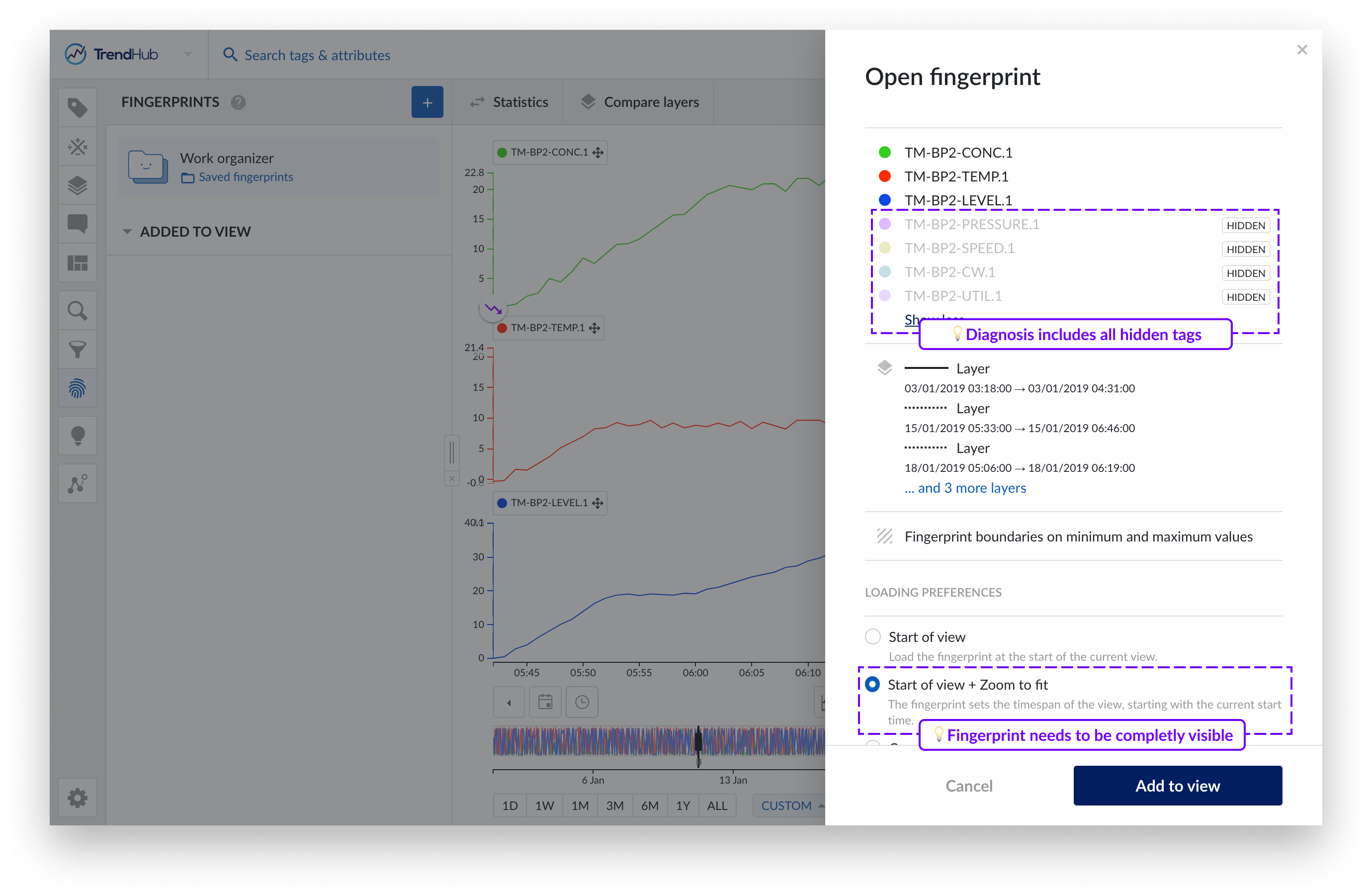
Task: Select the Start of view + Zoom to fit option
Action: [872, 685]
